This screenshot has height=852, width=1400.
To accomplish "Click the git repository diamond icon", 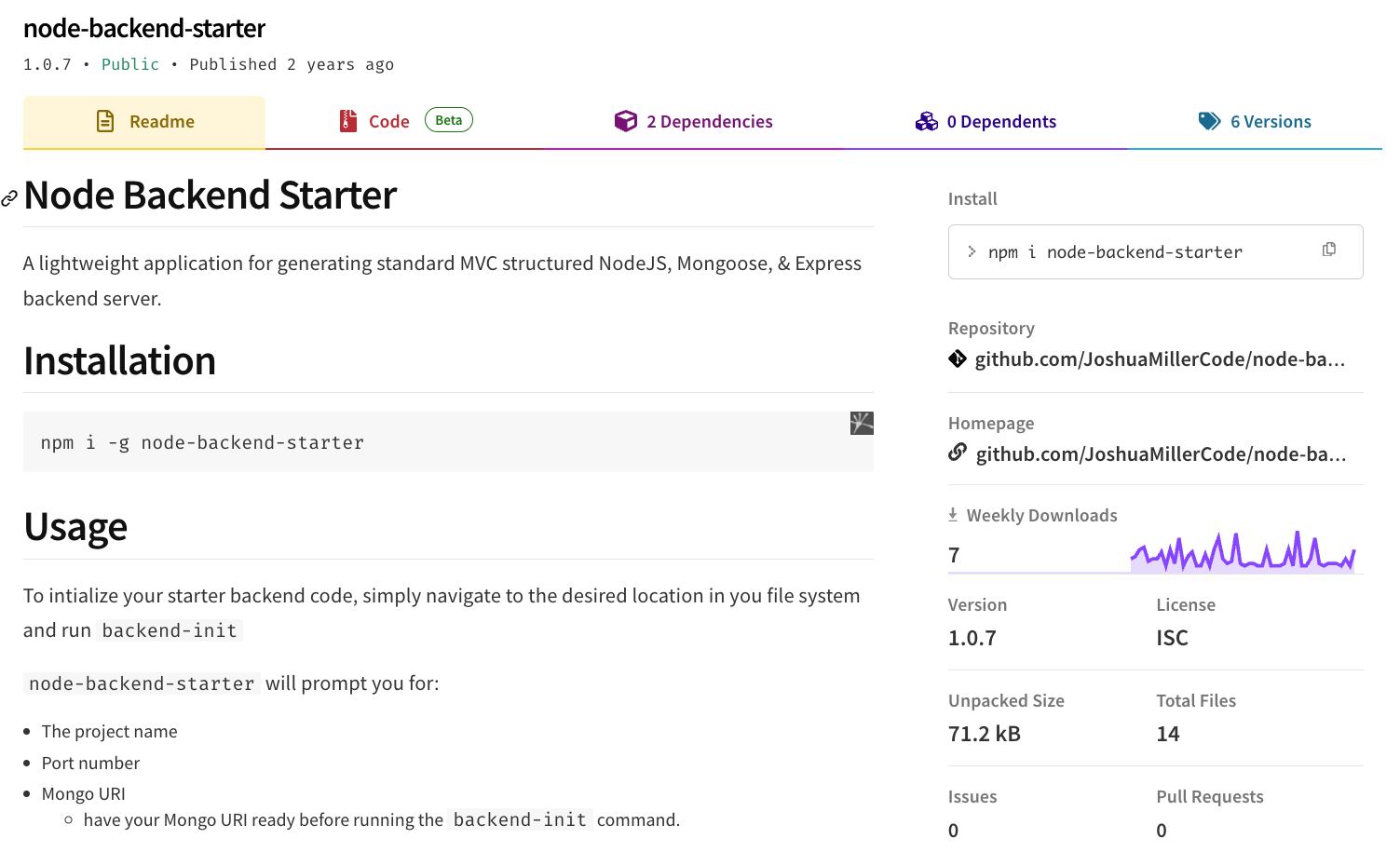I will coord(958,358).
